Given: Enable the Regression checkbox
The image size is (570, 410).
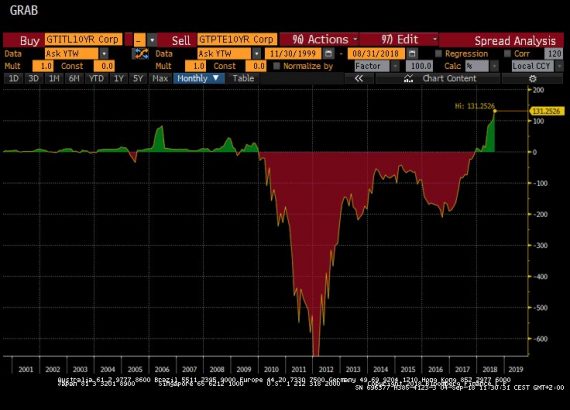Looking at the screenshot, I should pyautogui.click(x=438, y=53).
